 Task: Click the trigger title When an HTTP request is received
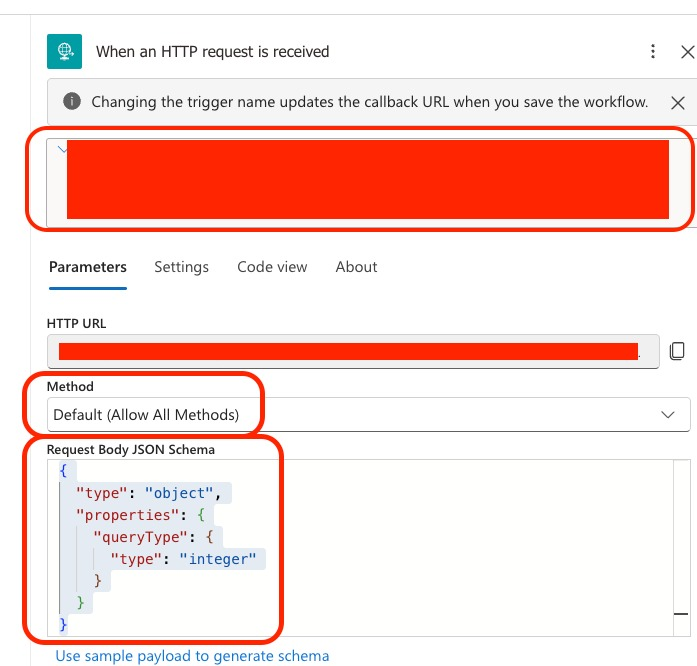212,52
